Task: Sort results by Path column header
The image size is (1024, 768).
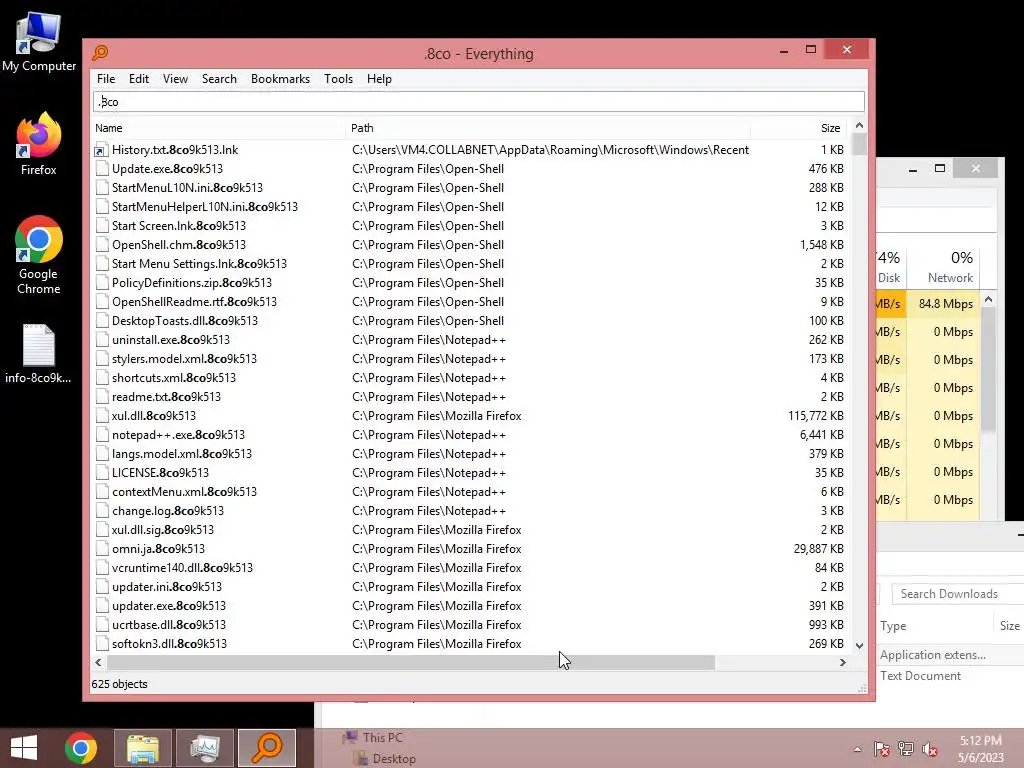Action: (x=548, y=128)
